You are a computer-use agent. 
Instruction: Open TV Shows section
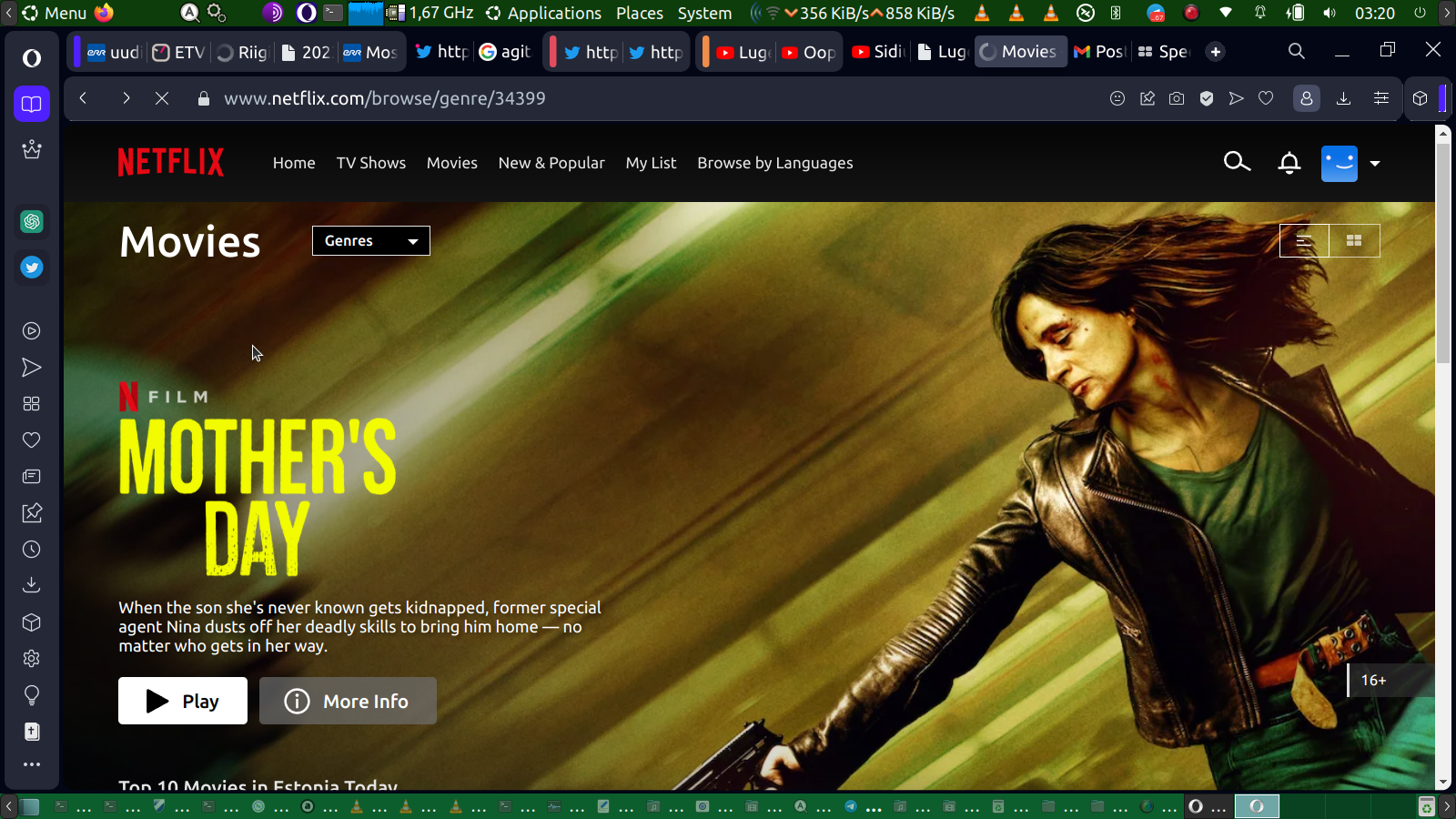371,163
